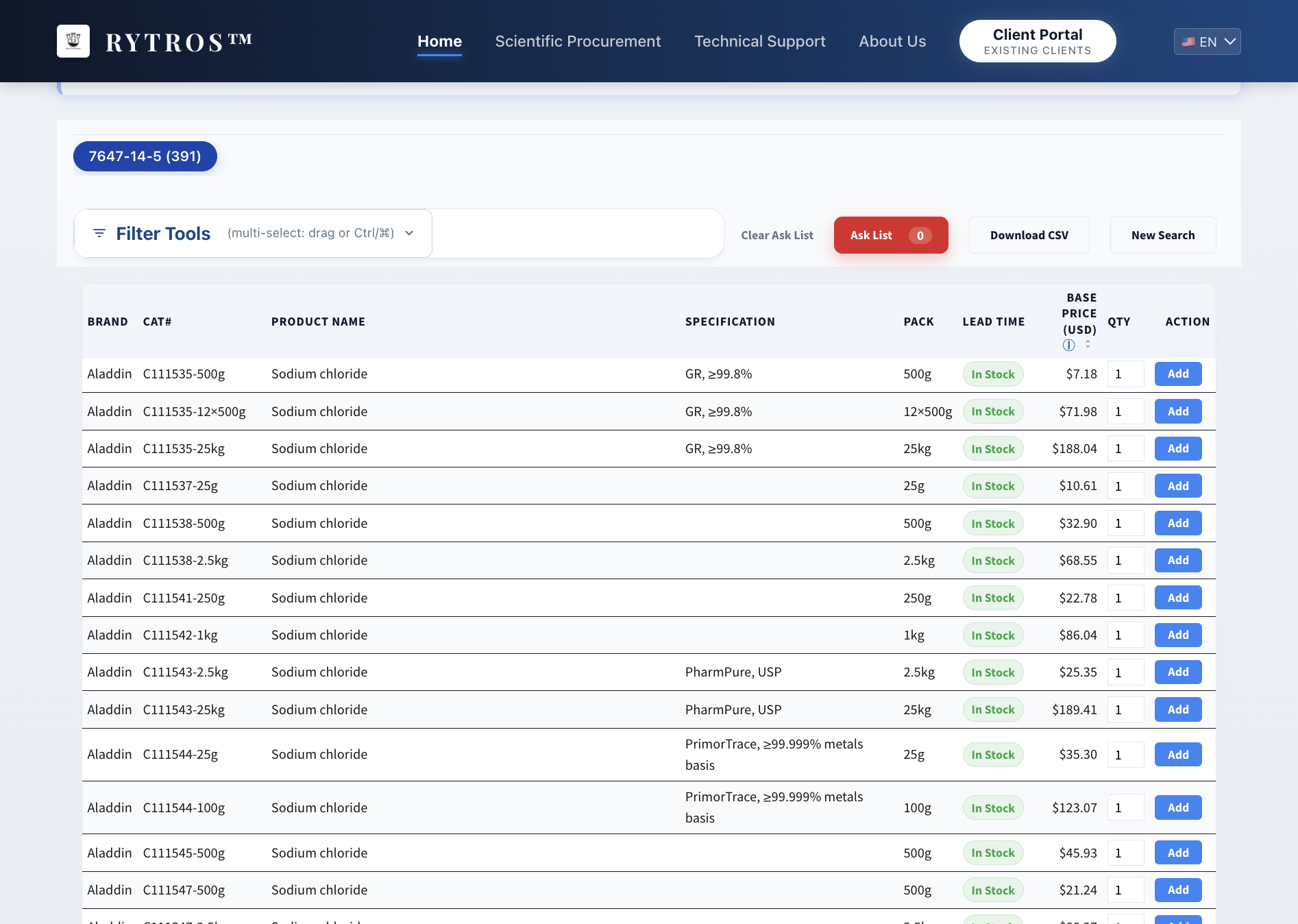Open the Ask List

(891, 235)
